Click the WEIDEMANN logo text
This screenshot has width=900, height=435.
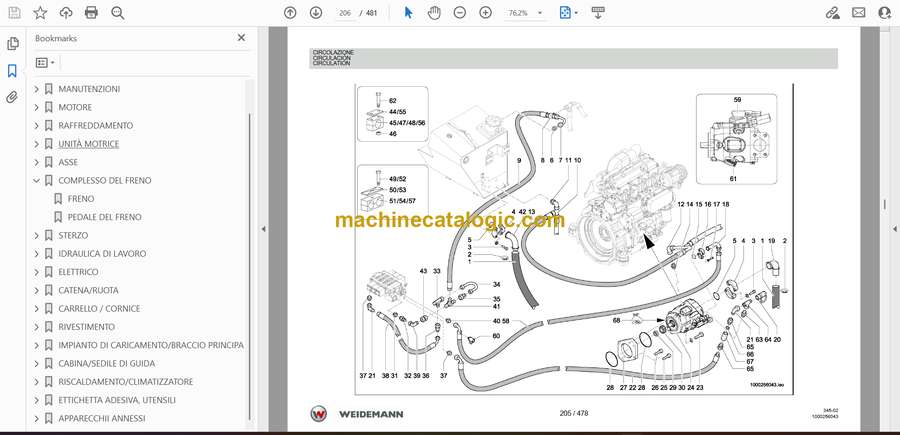pos(371,414)
